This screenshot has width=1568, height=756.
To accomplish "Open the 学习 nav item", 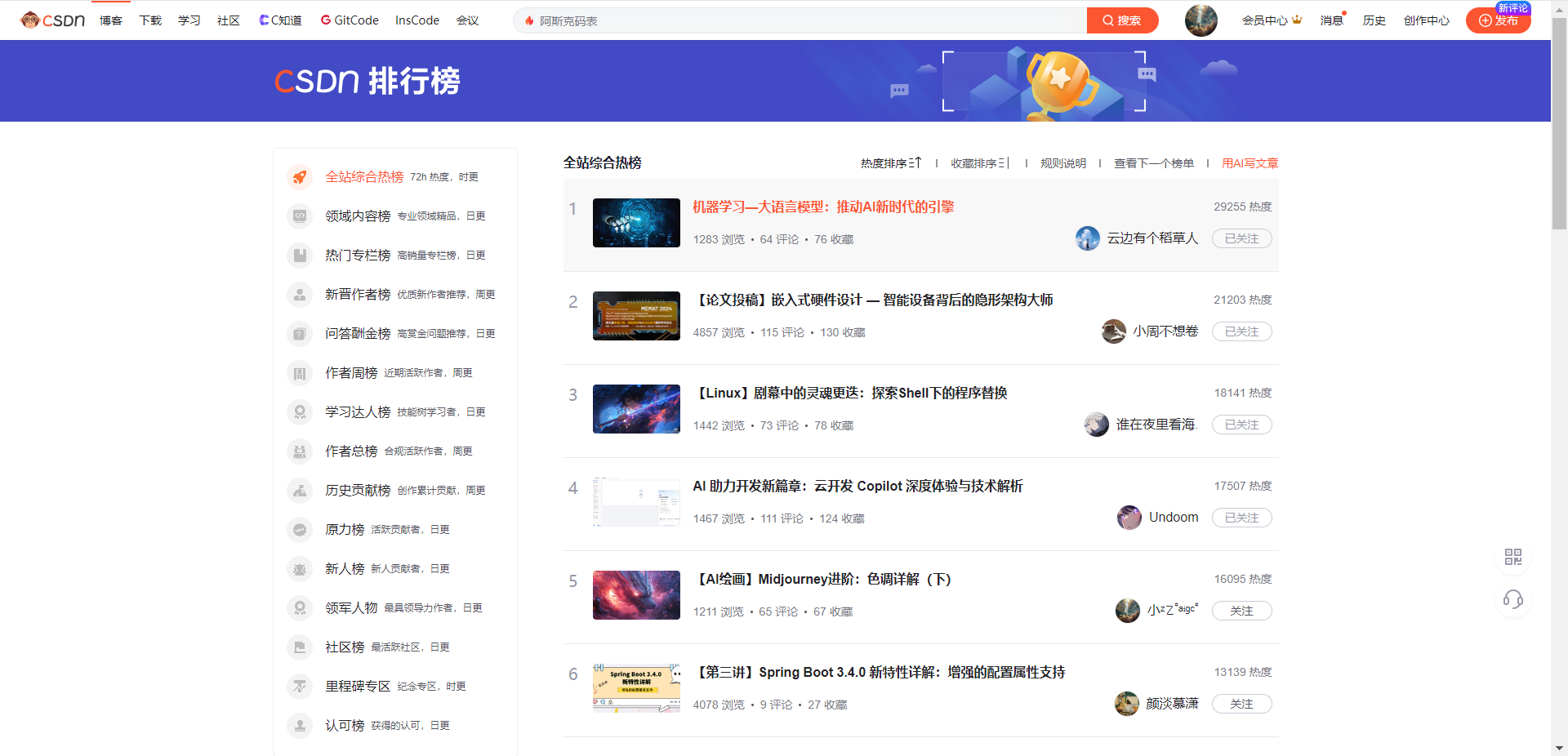I will 189,20.
